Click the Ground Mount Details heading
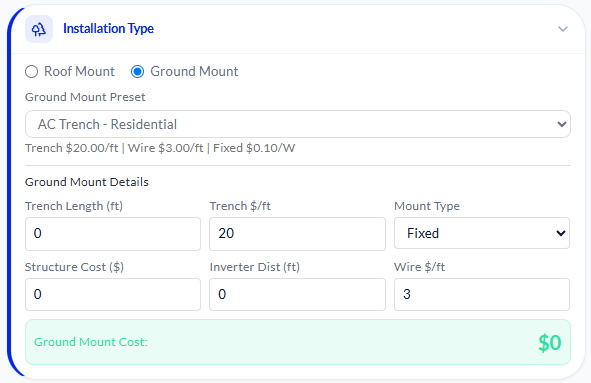The height and width of the screenshot is (383, 591). [x=87, y=182]
